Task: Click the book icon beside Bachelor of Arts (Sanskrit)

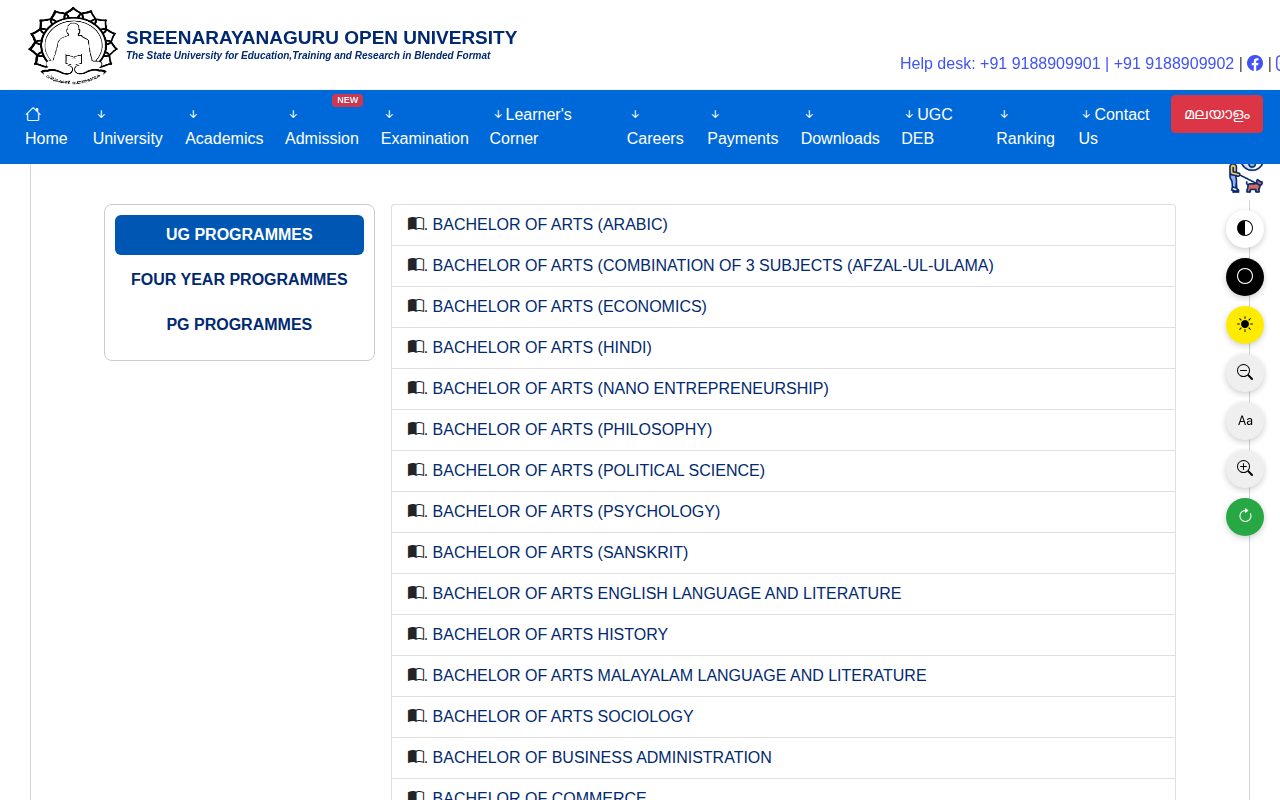Action: [x=417, y=552]
